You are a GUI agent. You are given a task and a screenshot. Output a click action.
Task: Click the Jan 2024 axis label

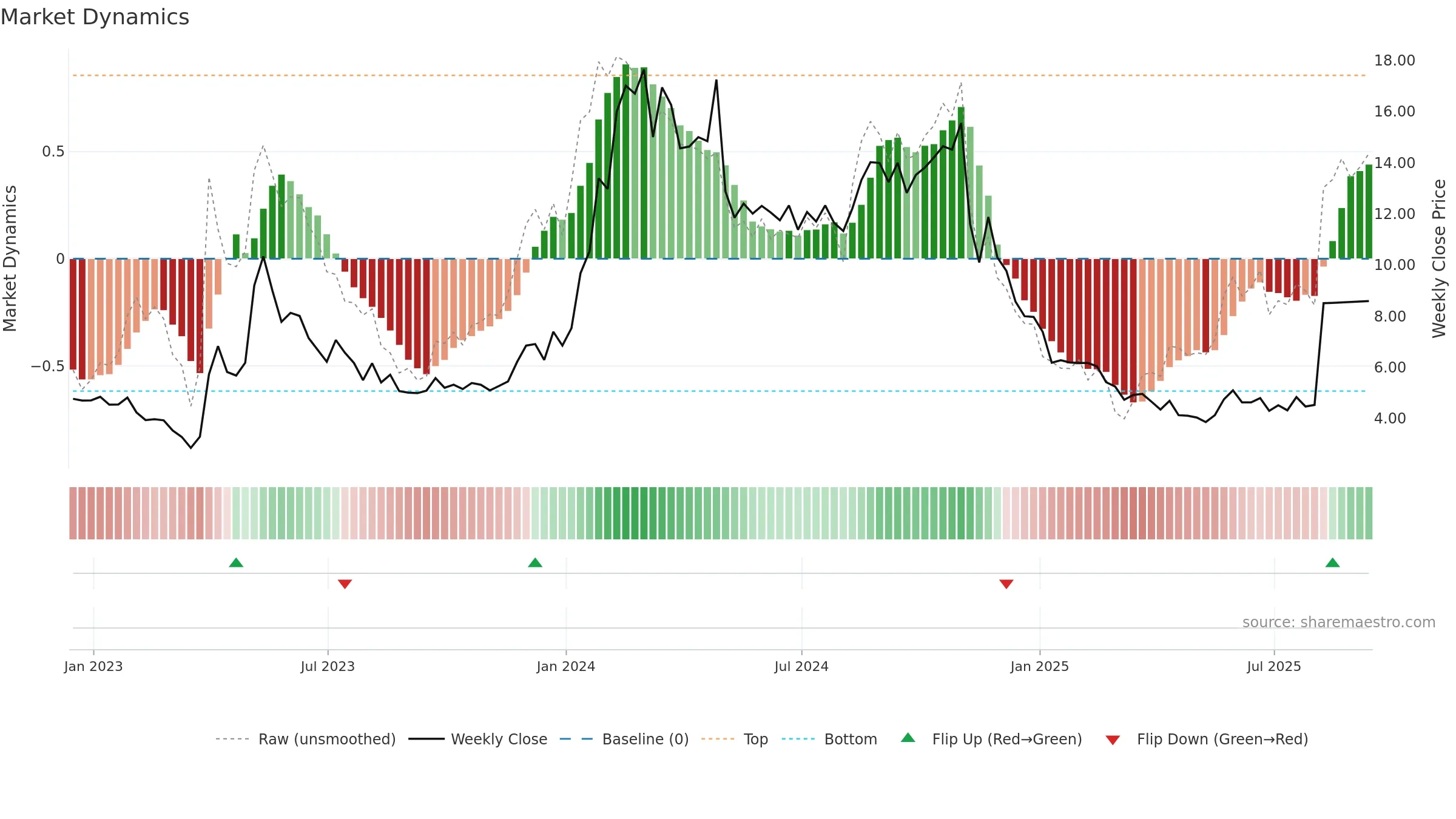[566, 666]
